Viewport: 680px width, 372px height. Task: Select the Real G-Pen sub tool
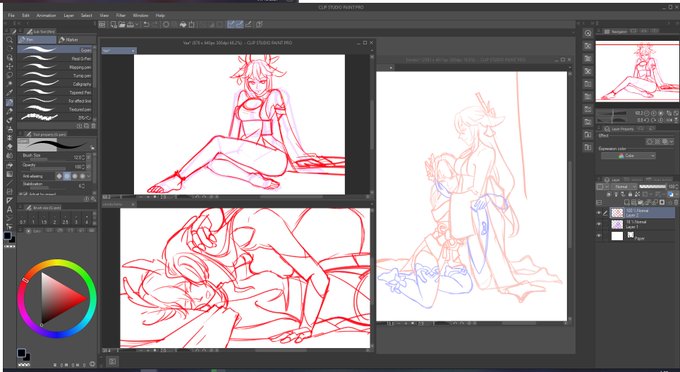[x=55, y=59]
